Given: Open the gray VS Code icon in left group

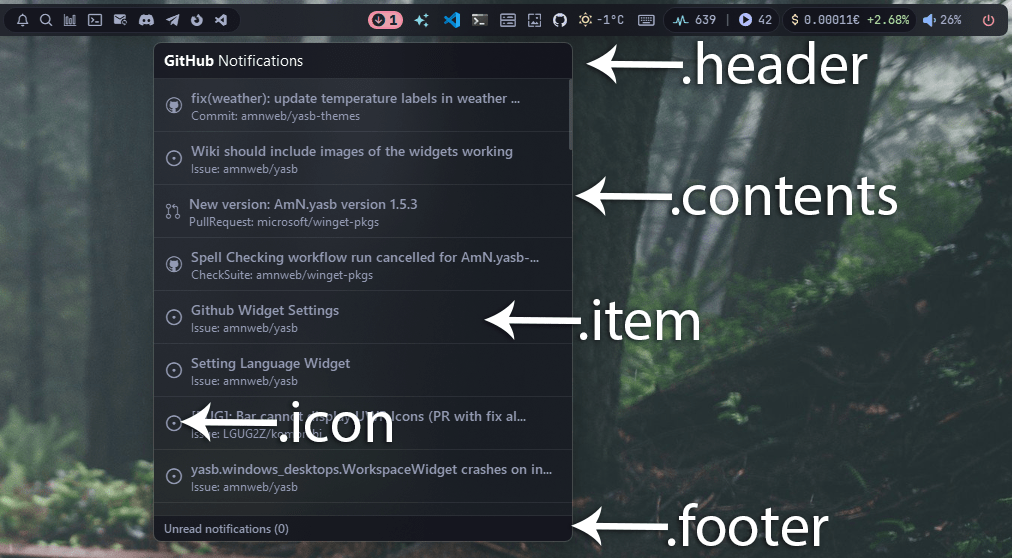Looking at the screenshot, I should tap(221, 20).
